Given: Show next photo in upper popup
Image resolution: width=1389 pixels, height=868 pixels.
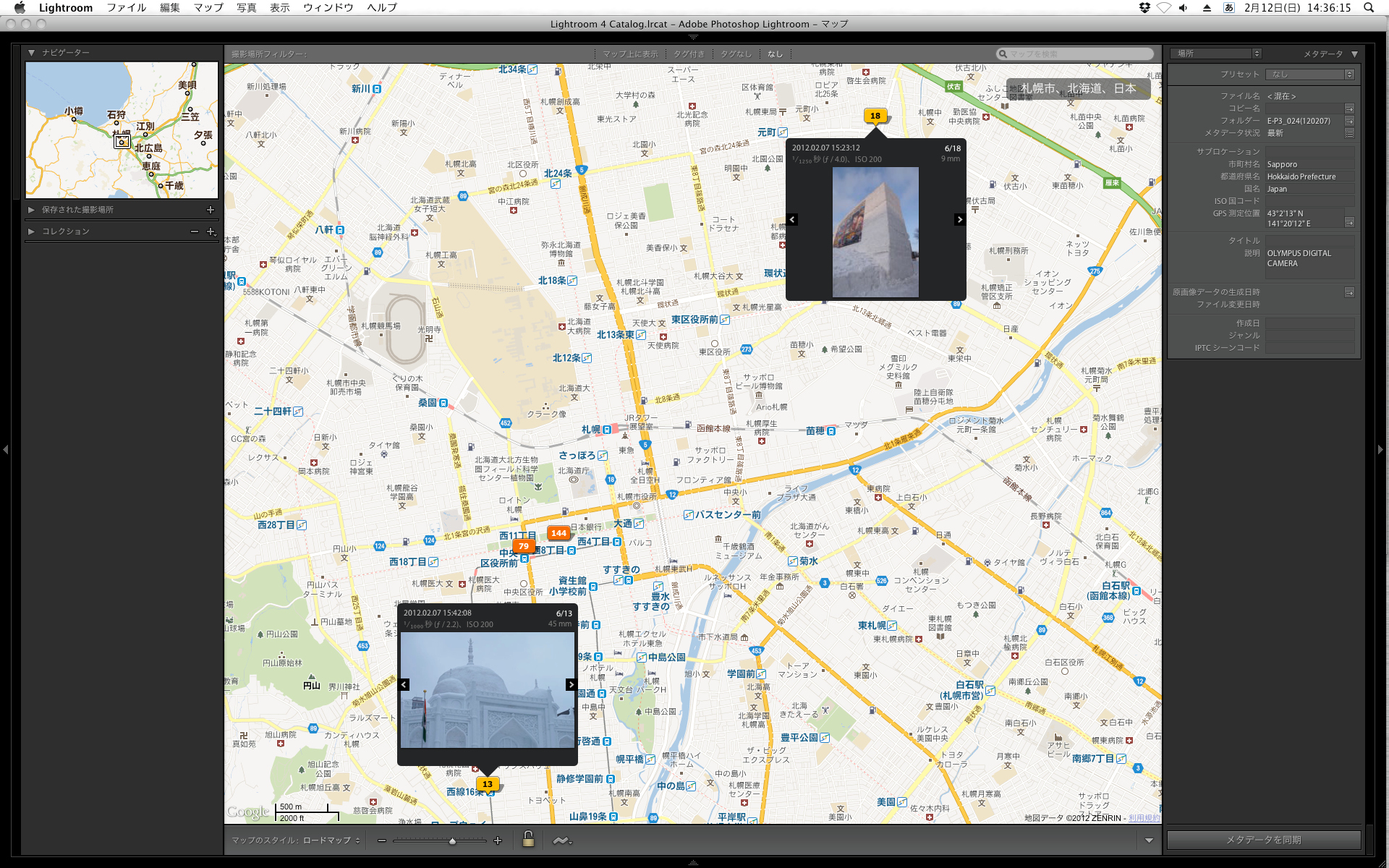Looking at the screenshot, I should [x=959, y=220].
